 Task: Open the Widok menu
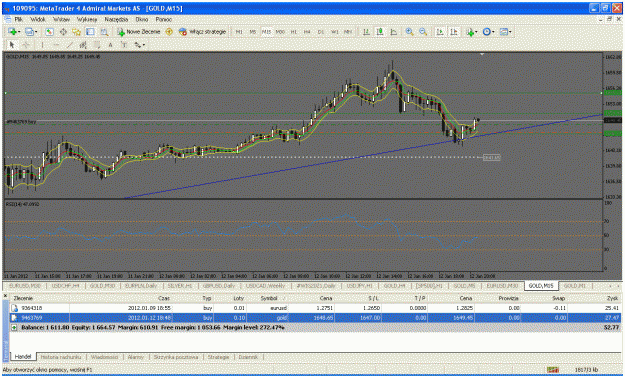38,19
